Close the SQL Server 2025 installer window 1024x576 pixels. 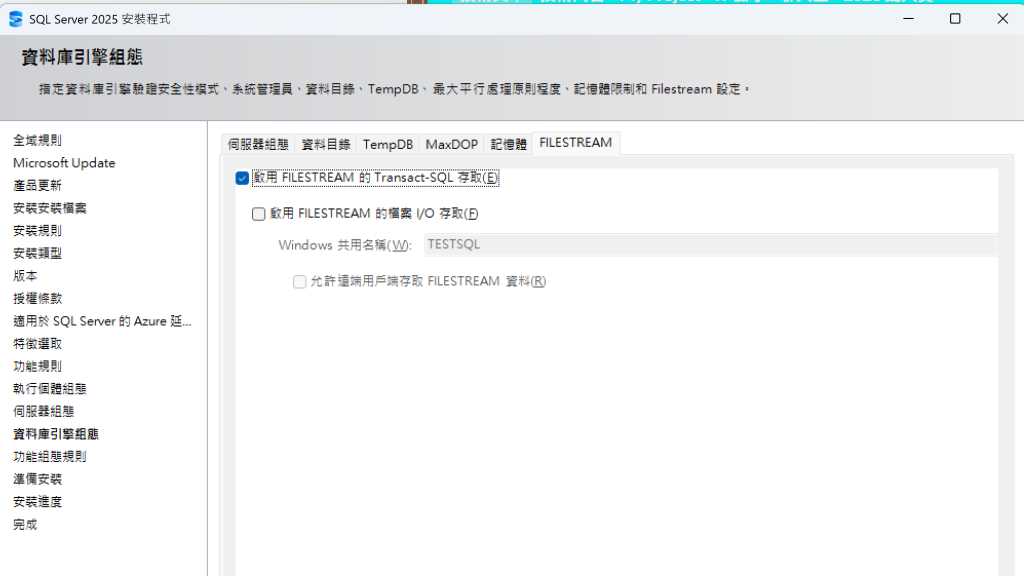[x=1002, y=19]
